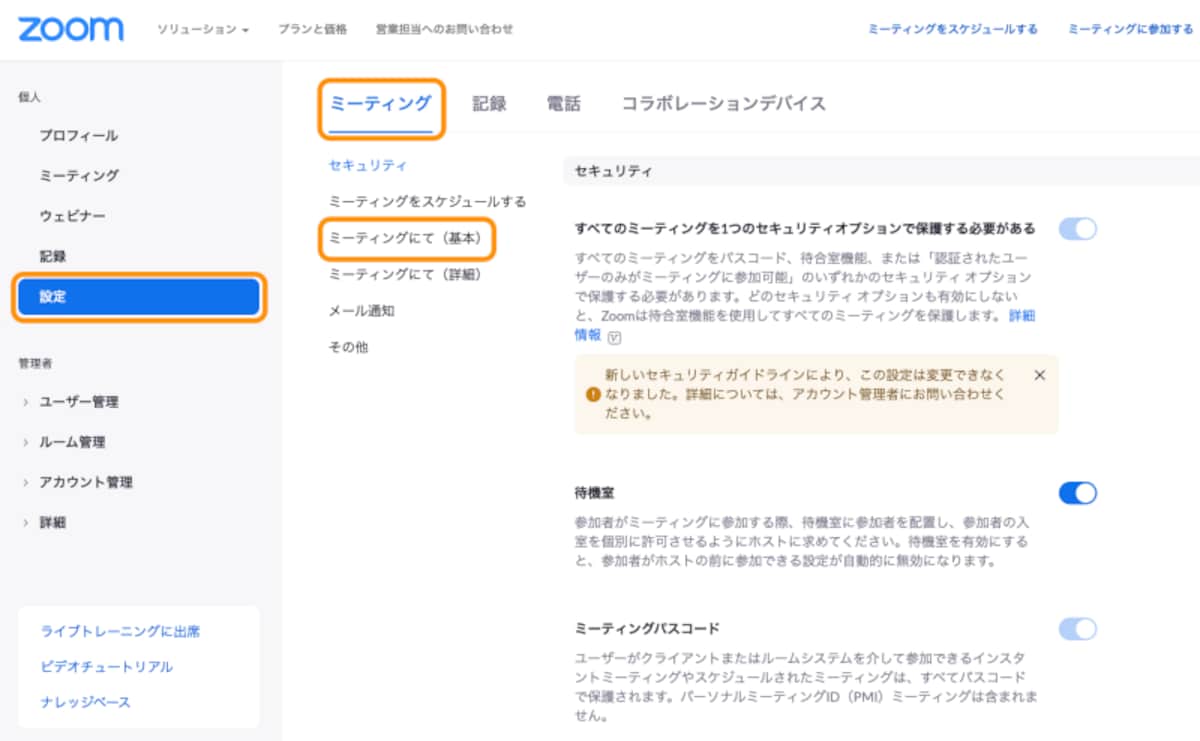Open the コラボレーションデバイス tab
1200x741 pixels.
pos(723,104)
